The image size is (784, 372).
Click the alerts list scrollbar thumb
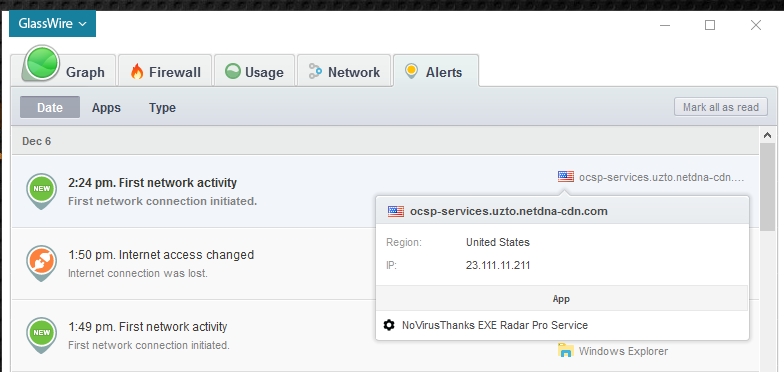[767, 187]
